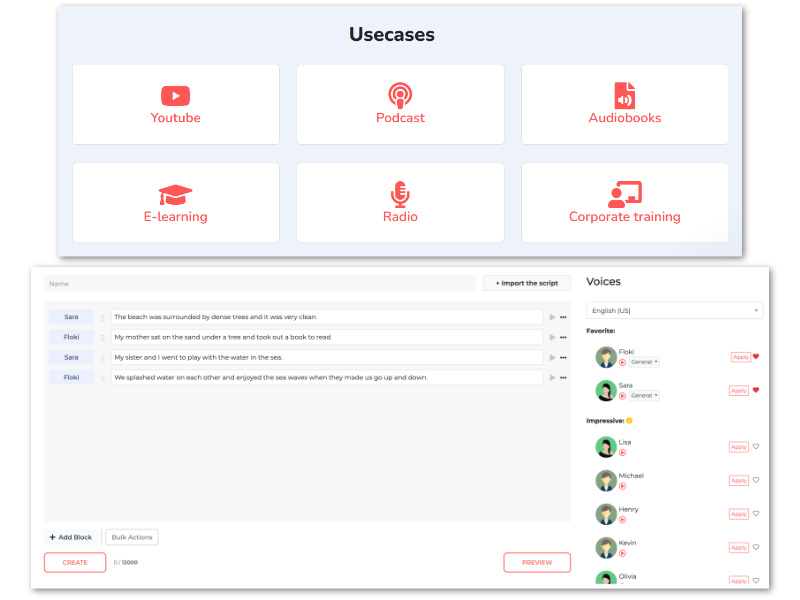Image resolution: width=800 pixels, height=600 pixels.
Task: Click the text about mother reading a book
Action: point(327,337)
